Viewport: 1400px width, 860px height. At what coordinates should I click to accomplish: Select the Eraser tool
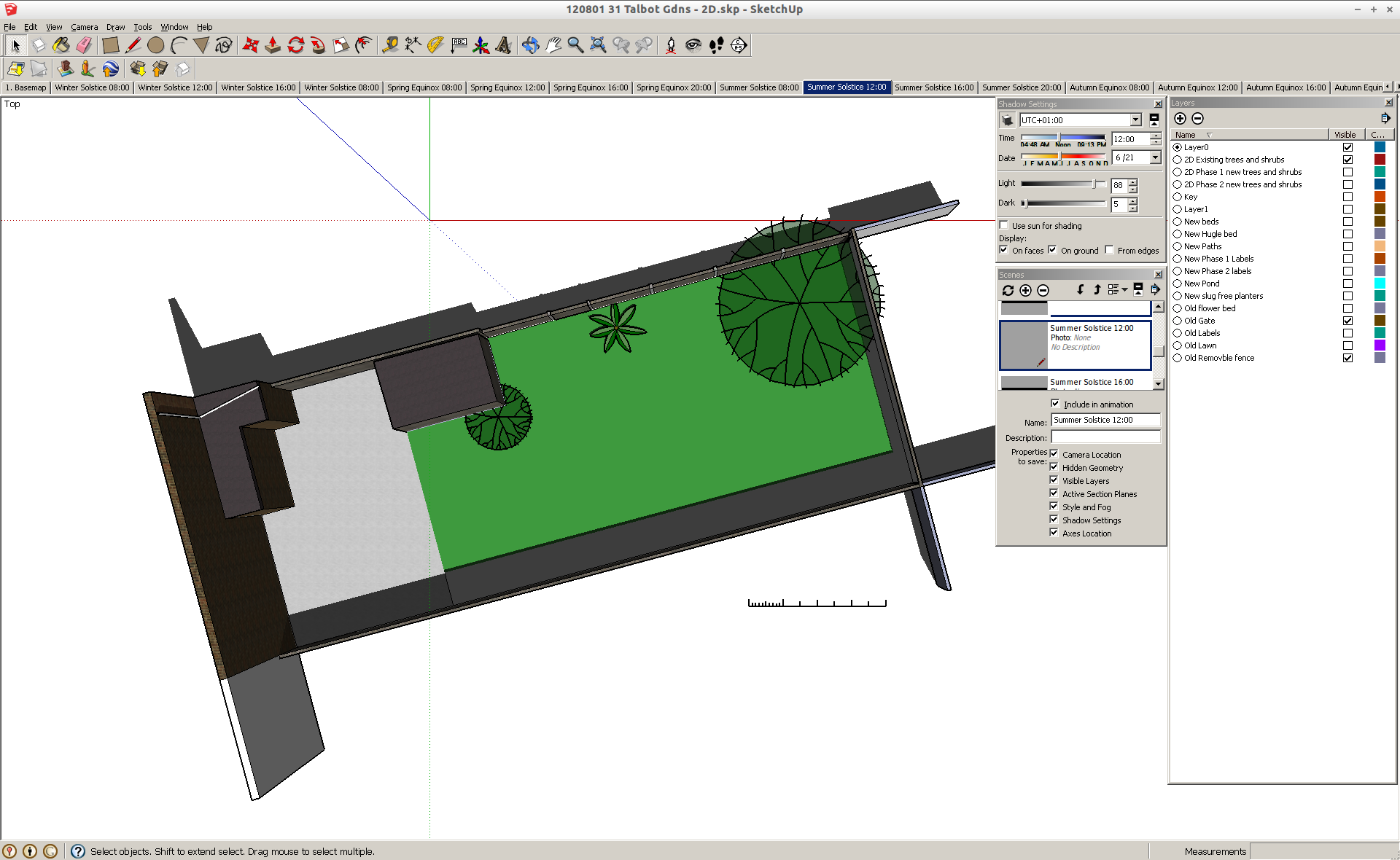click(x=84, y=45)
